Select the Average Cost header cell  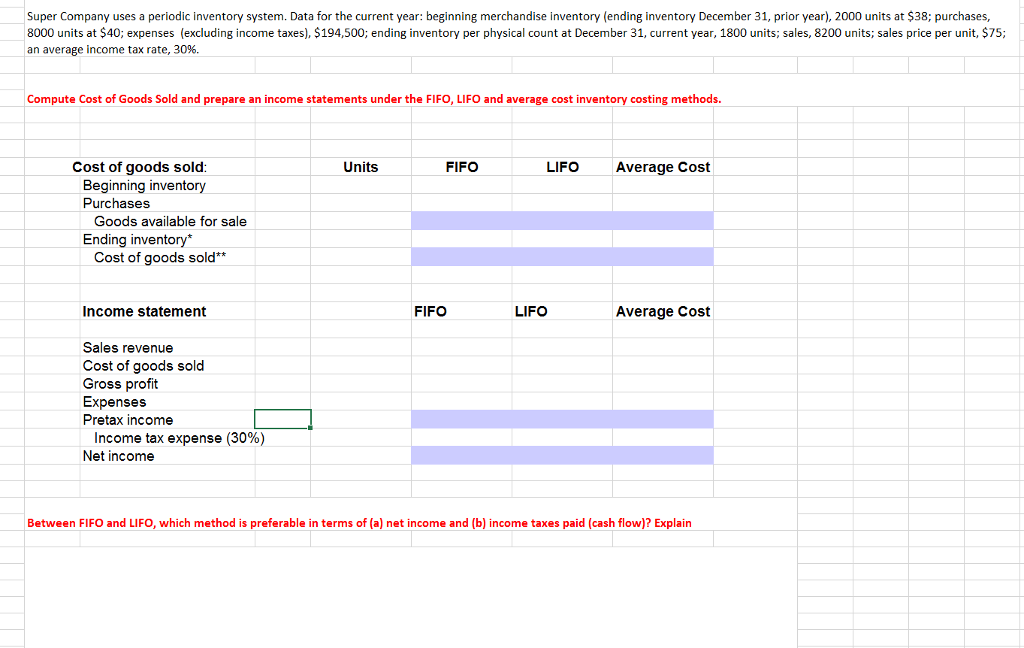663,167
